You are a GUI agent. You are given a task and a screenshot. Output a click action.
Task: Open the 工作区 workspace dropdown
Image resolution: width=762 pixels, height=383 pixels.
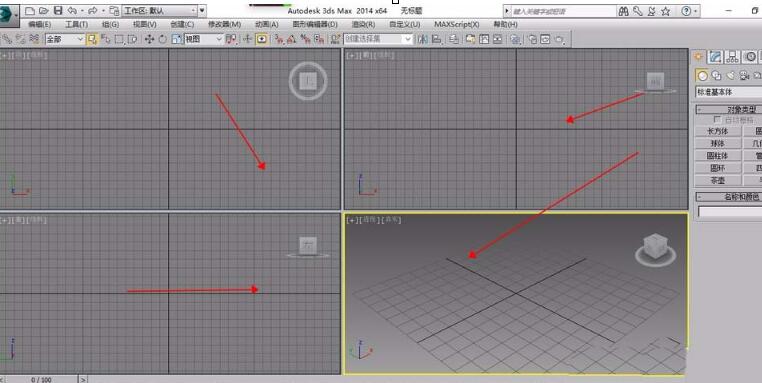click(x=159, y=10)
